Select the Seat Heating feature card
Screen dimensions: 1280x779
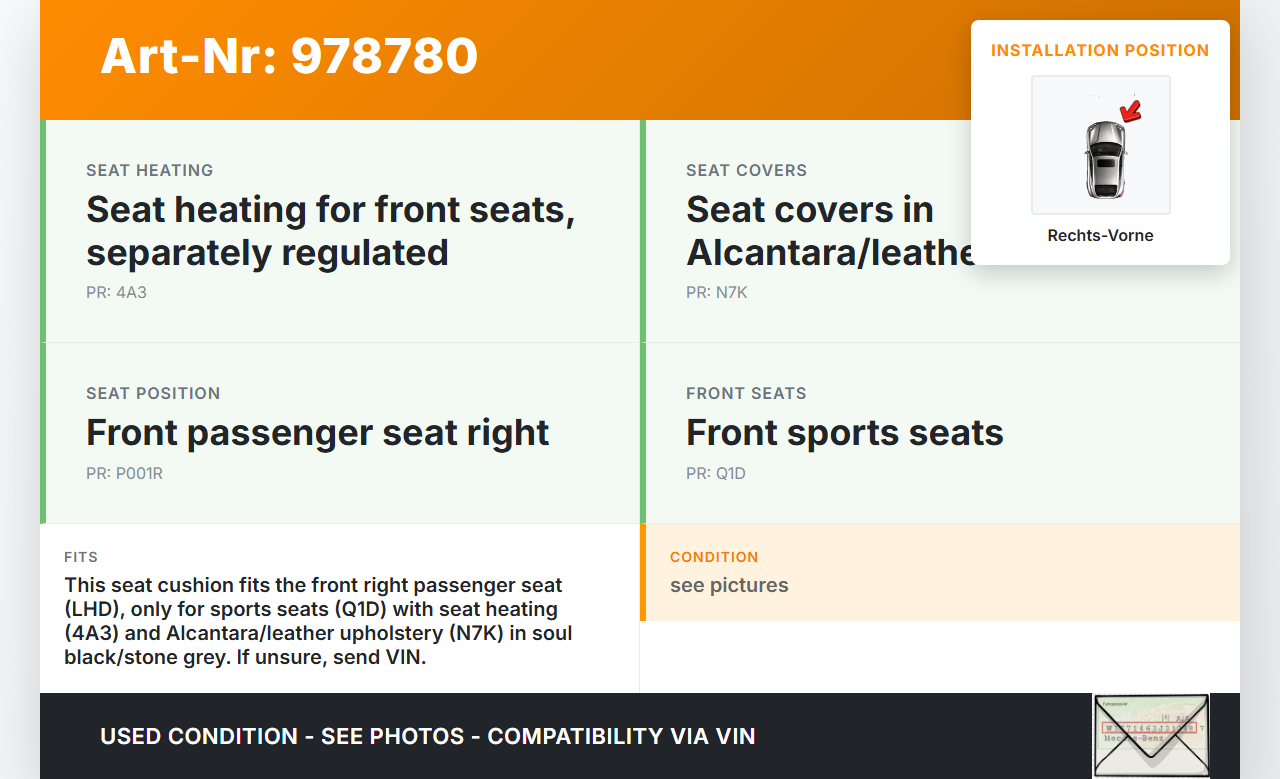pyautogui.click(x=340, y=231)
